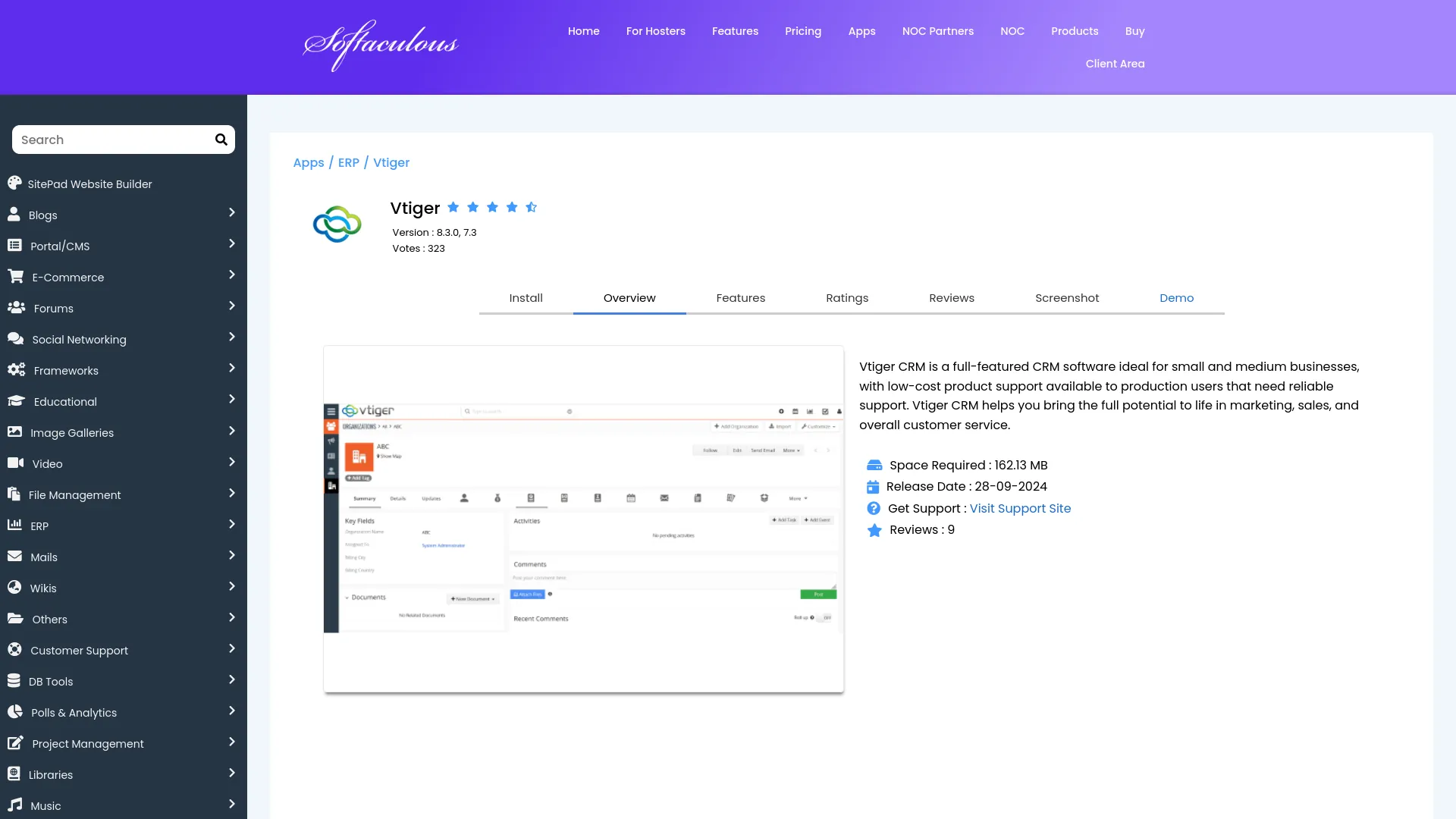1456x819 pixels.
Task: Click the Forums group icon
Action: pos(16,307)
